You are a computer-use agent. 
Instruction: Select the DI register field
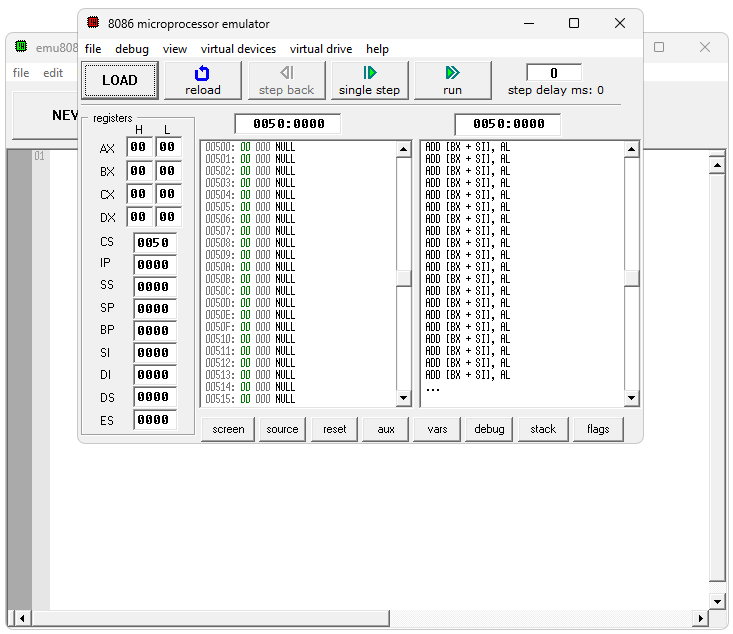[x=155, y=375]
